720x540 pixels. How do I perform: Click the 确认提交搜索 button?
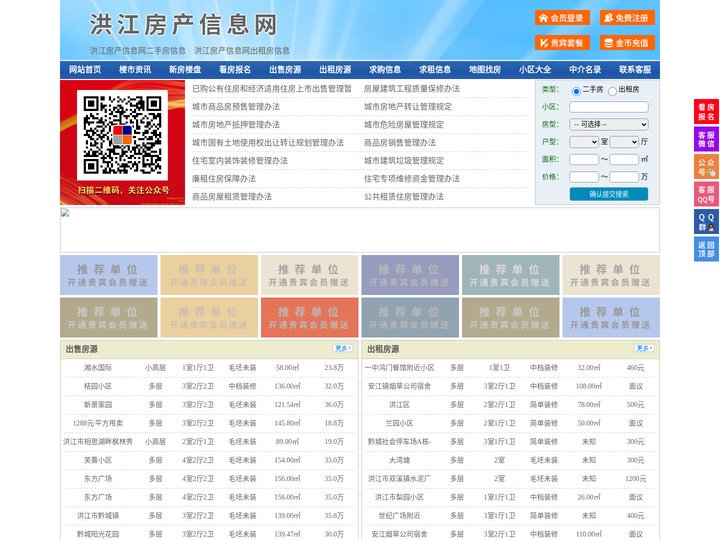coord(609,194)
